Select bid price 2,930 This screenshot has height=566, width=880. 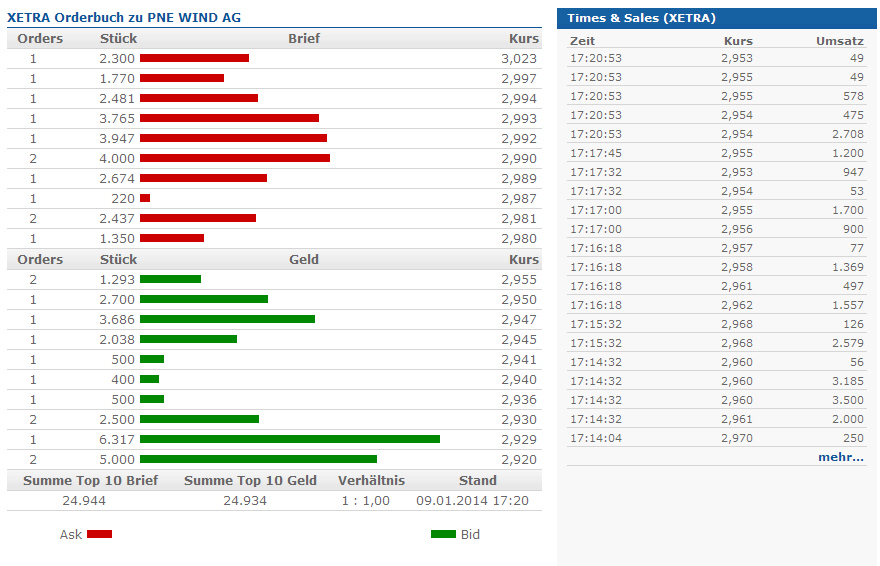[519, 420]
